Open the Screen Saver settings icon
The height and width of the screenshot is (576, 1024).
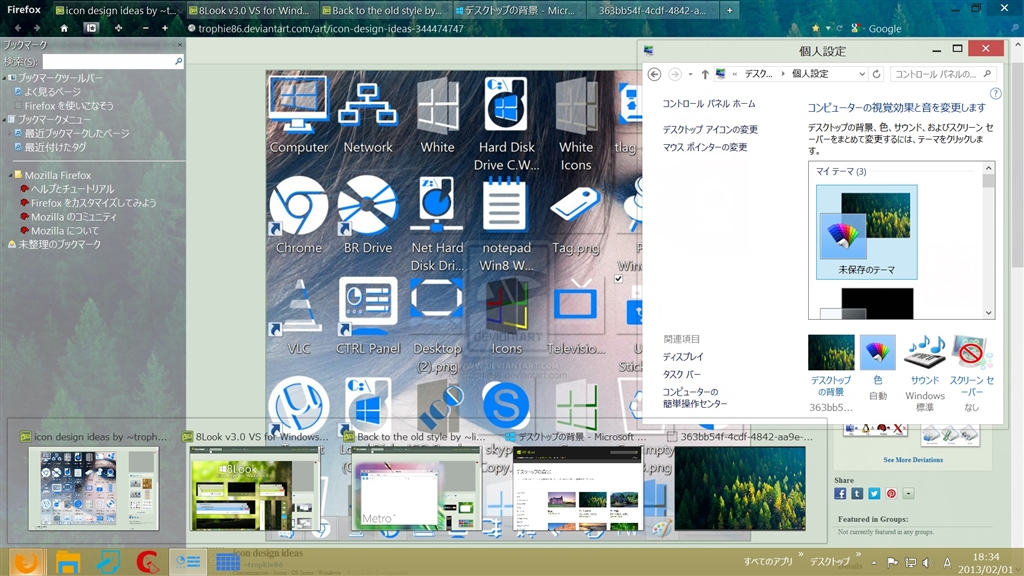(972, 353)
